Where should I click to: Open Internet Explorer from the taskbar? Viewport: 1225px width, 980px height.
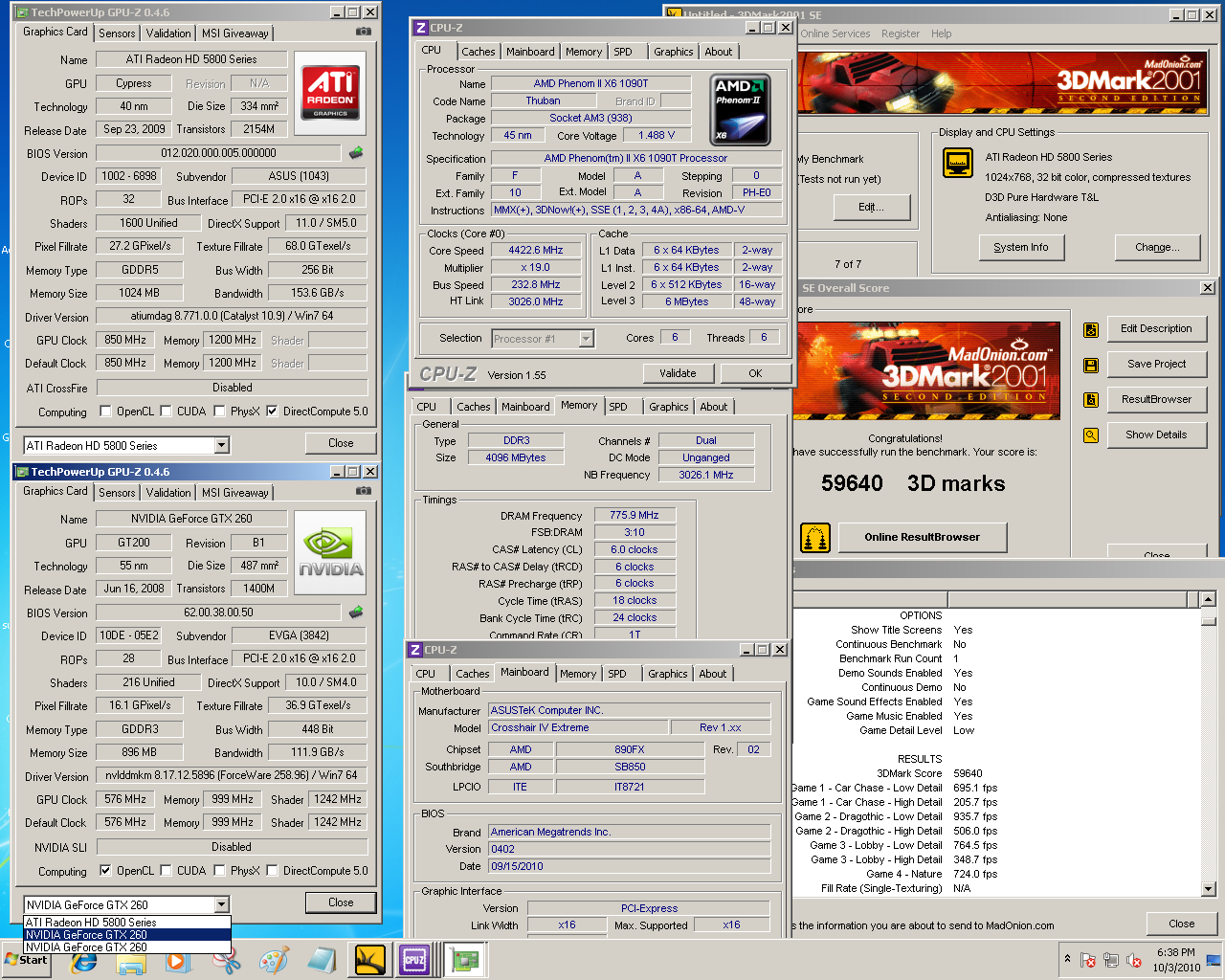point(84,961)
